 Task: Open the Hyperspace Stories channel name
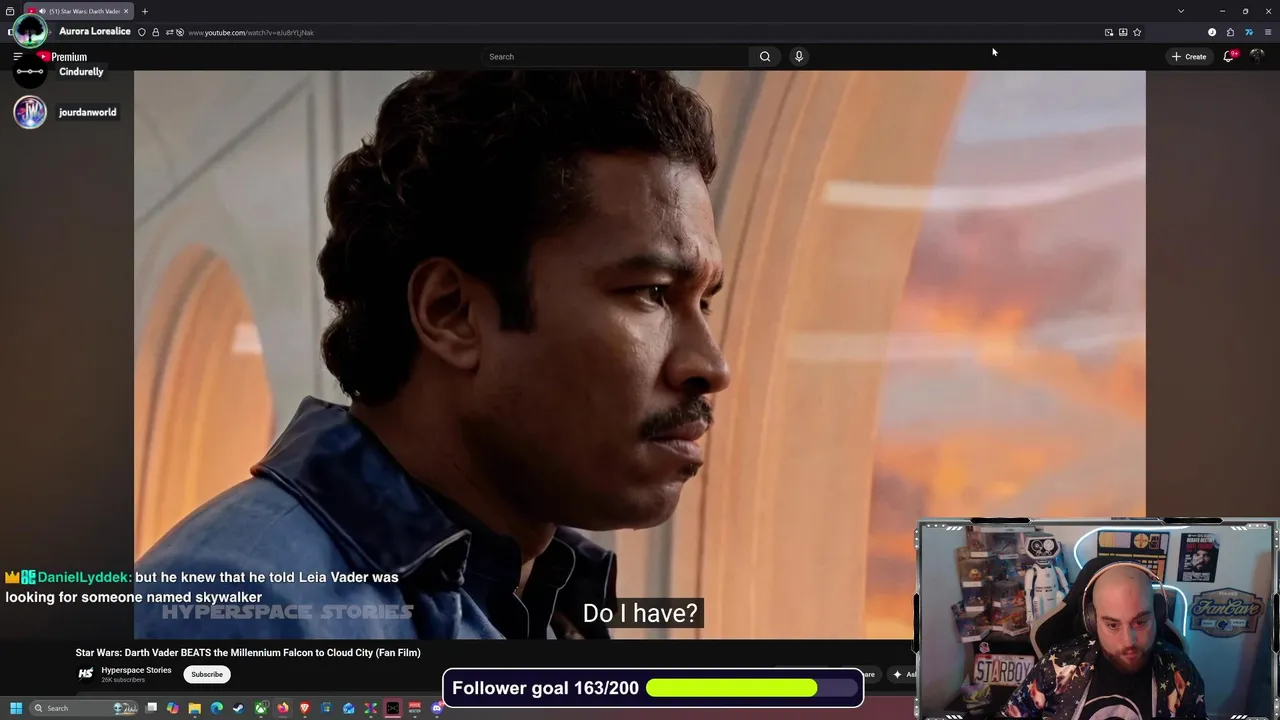pyautogui.click(x=136, y=670)
